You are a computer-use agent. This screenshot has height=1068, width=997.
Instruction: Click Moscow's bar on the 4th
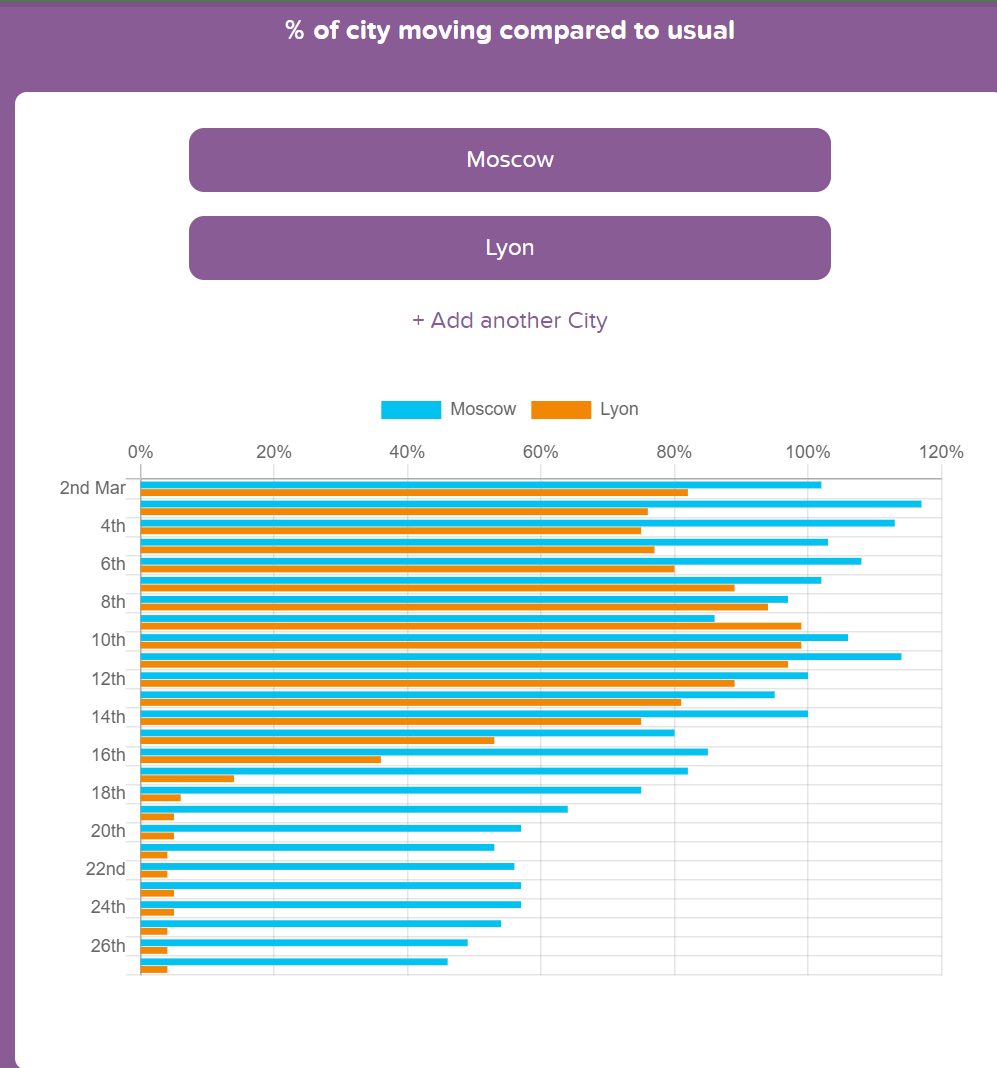(518, 523)
